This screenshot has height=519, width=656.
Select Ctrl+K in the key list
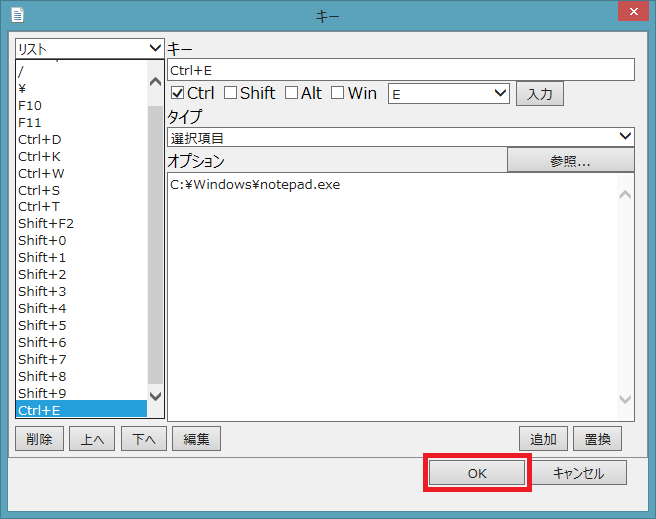click(x=40, y=156)
